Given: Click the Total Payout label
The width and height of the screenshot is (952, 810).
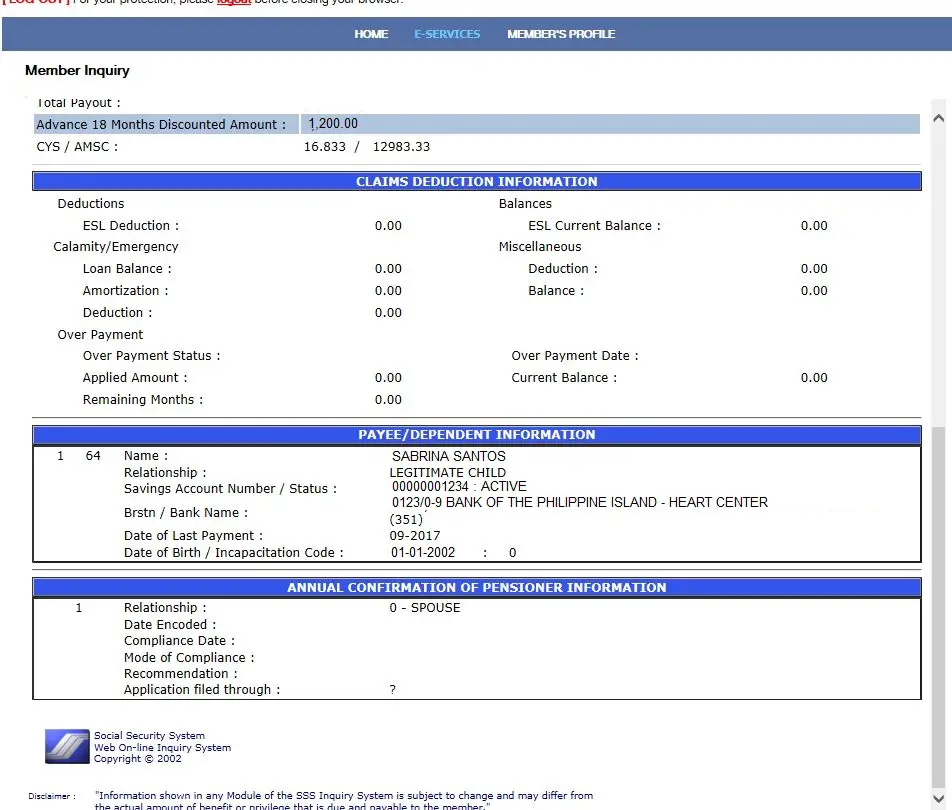Looking at the screenshot, I should coord(78,103).
